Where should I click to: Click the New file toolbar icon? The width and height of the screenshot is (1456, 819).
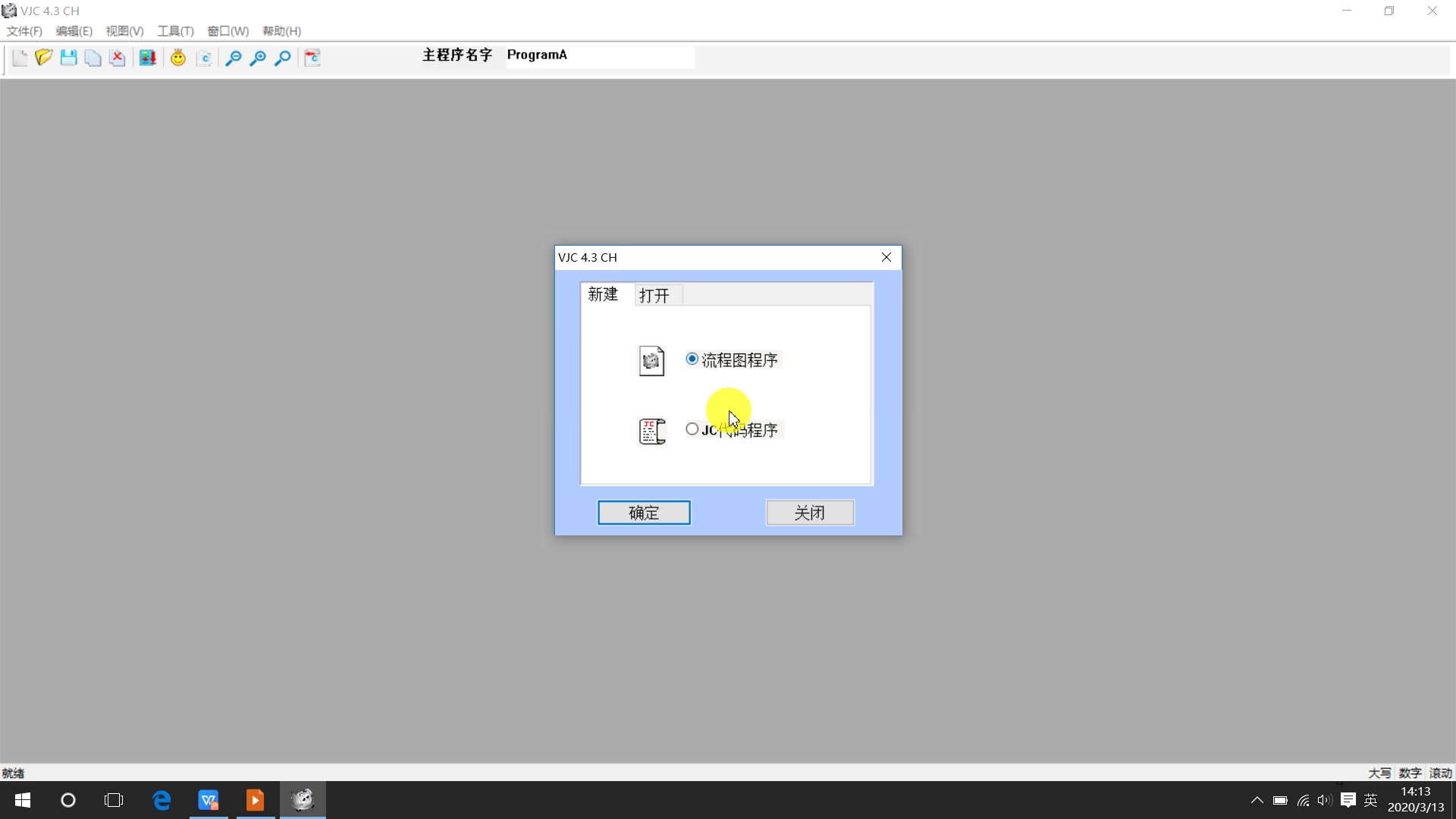20,58
